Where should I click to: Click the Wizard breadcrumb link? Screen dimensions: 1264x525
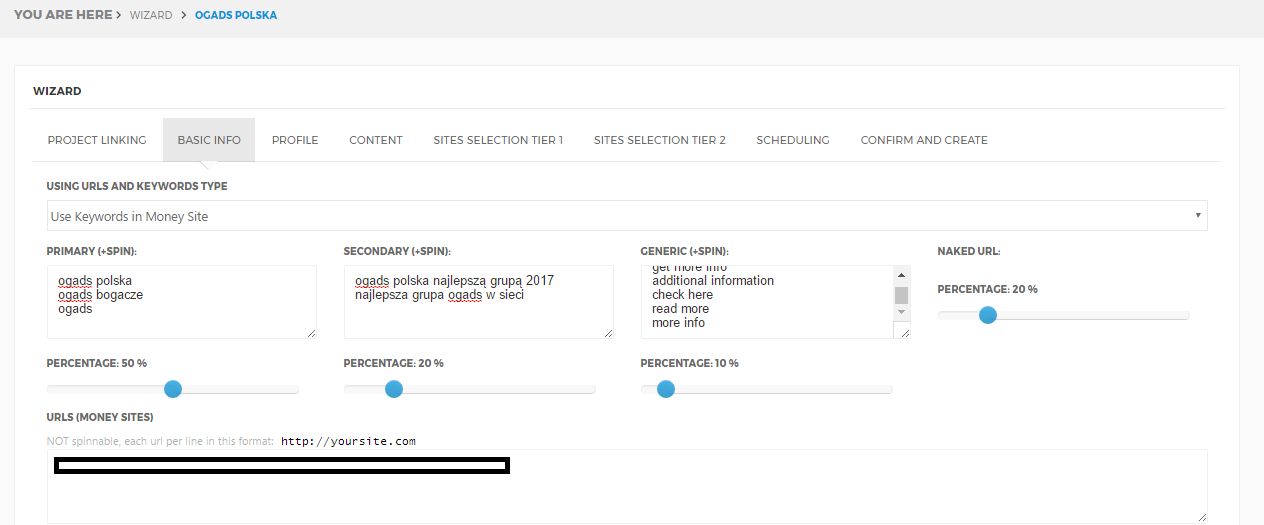(150, 16)
